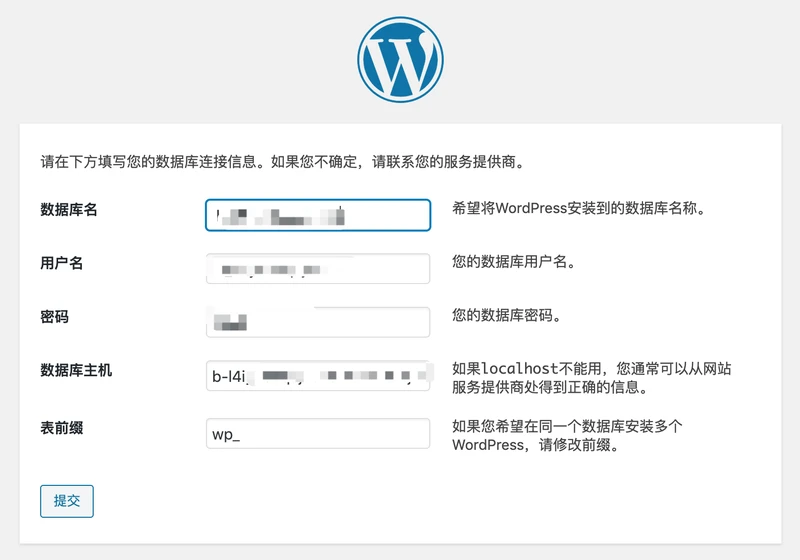This screenshot has height=560, width=800.
Task: Edit the 数据库主机 input field
Action: tap(318, 376)
